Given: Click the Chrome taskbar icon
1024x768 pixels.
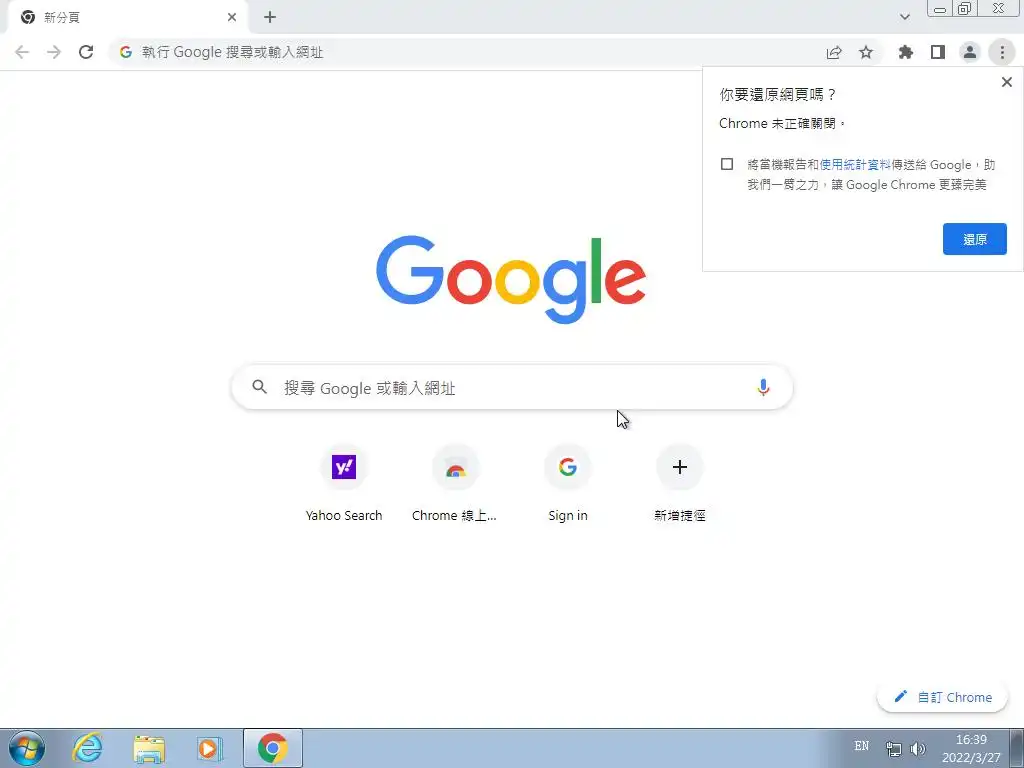Looking at the screenshot, I should click(273, 748).
